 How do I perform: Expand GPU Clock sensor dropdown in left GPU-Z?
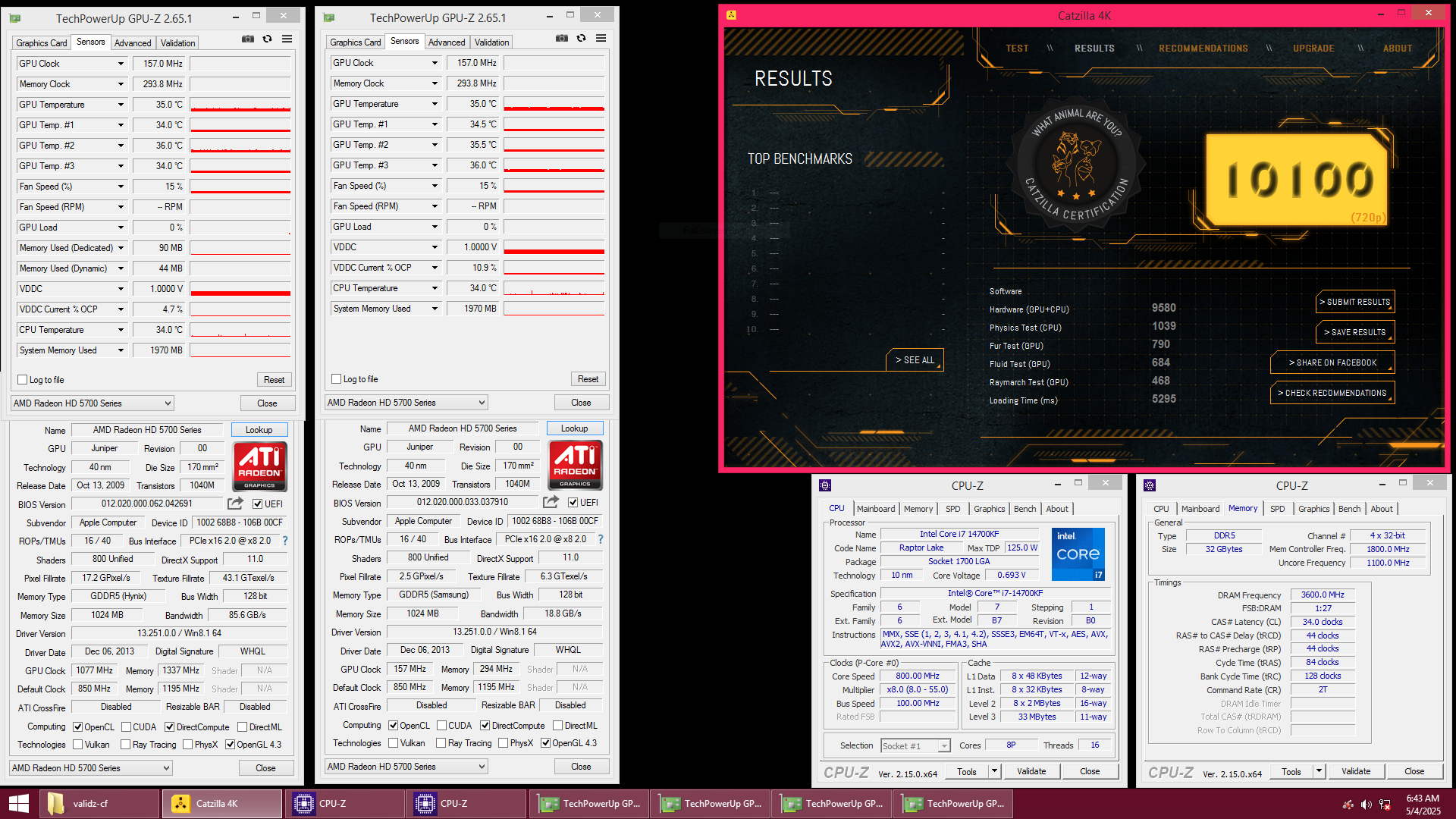121,64
